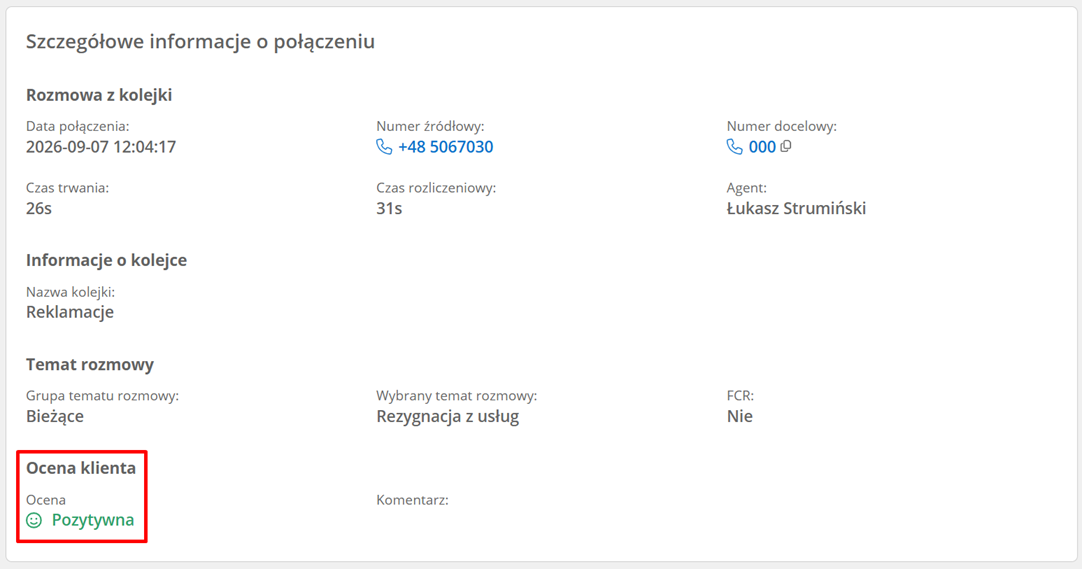Click the Numer źródłowy label

[430, 126]
